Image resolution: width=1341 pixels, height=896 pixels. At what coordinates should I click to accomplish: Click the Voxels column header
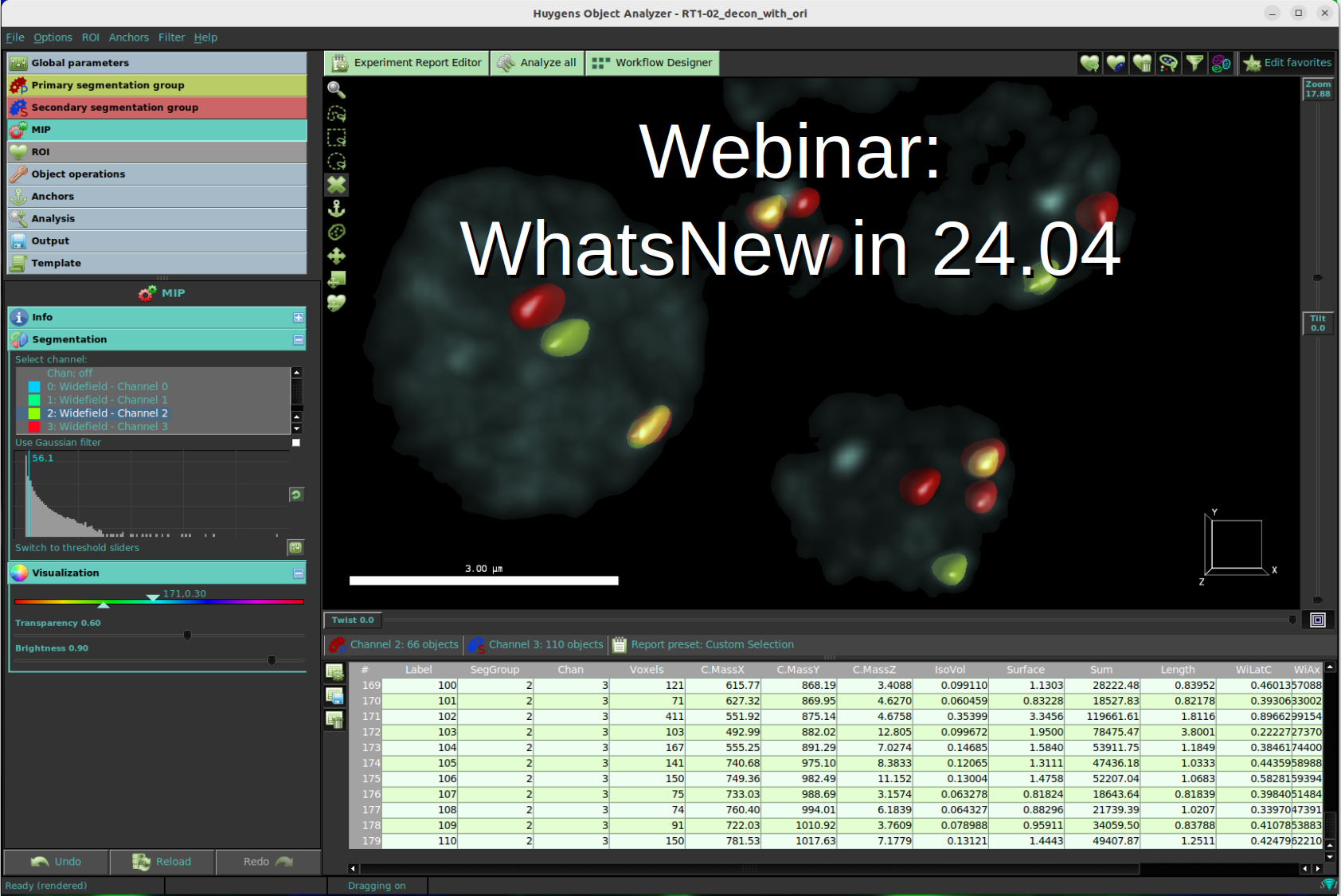click(646, 670)
